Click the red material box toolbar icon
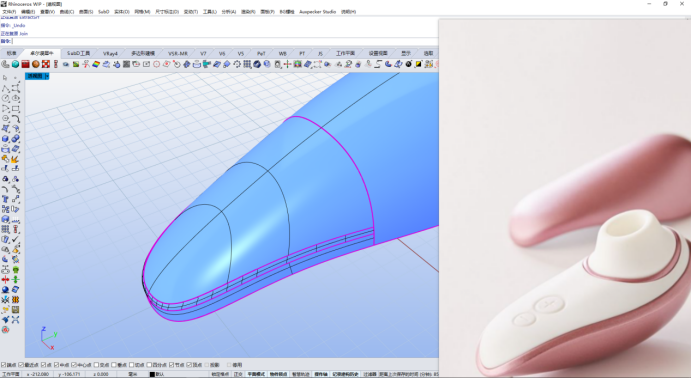This screenshot has width=692, height=379. [26, 64]
